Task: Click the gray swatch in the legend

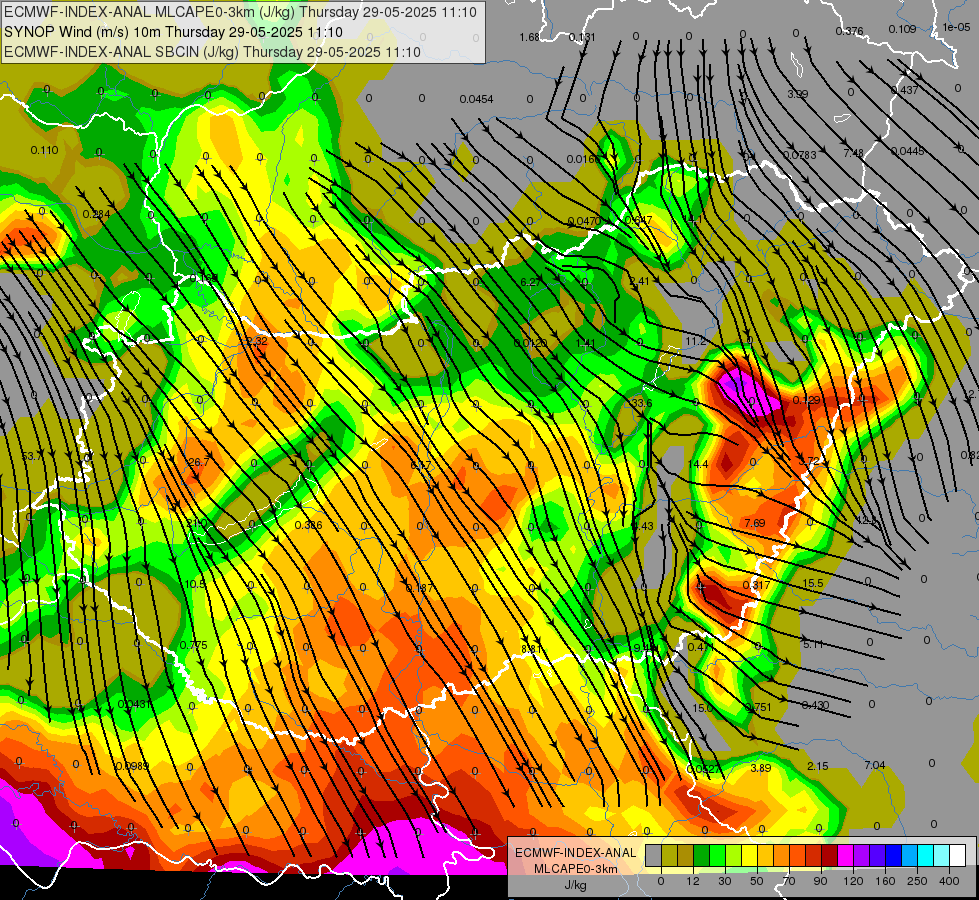Action: click(654, 855)
